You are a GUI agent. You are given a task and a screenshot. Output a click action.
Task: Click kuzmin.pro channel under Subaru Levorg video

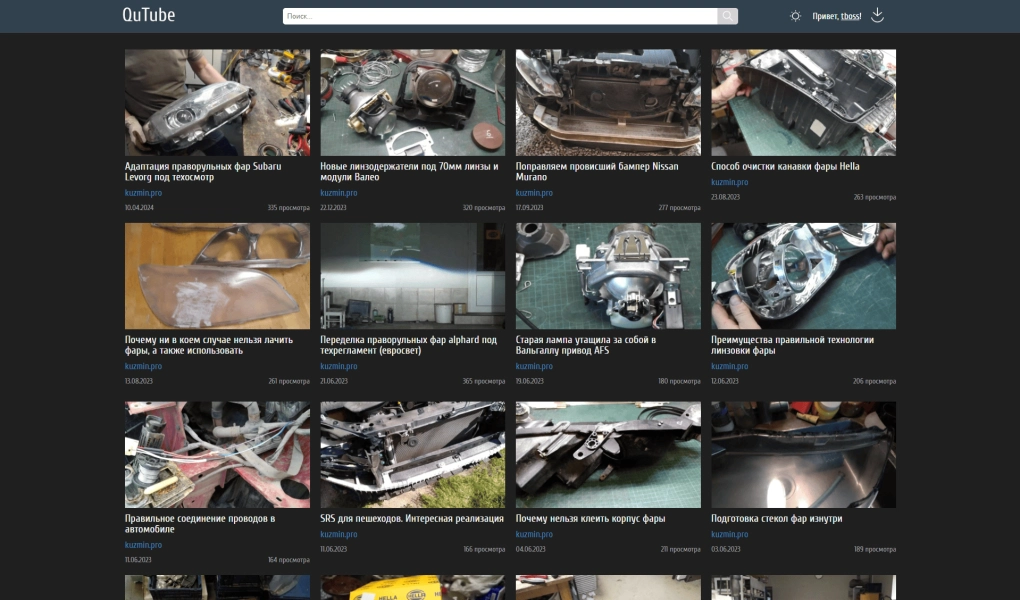point(143,193)
